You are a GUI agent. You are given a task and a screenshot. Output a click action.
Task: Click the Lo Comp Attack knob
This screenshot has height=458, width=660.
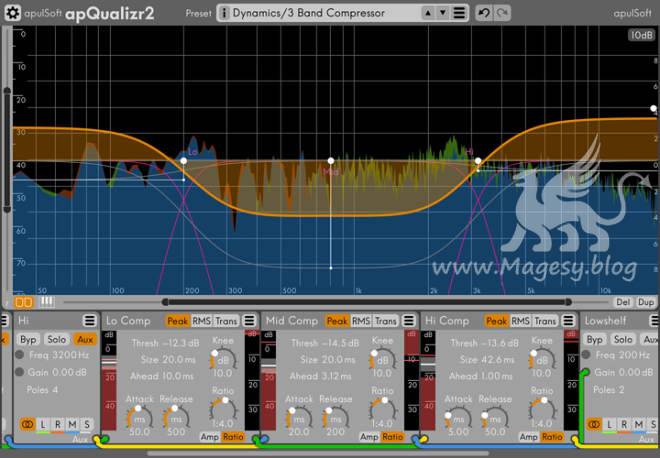pos(139,417)
